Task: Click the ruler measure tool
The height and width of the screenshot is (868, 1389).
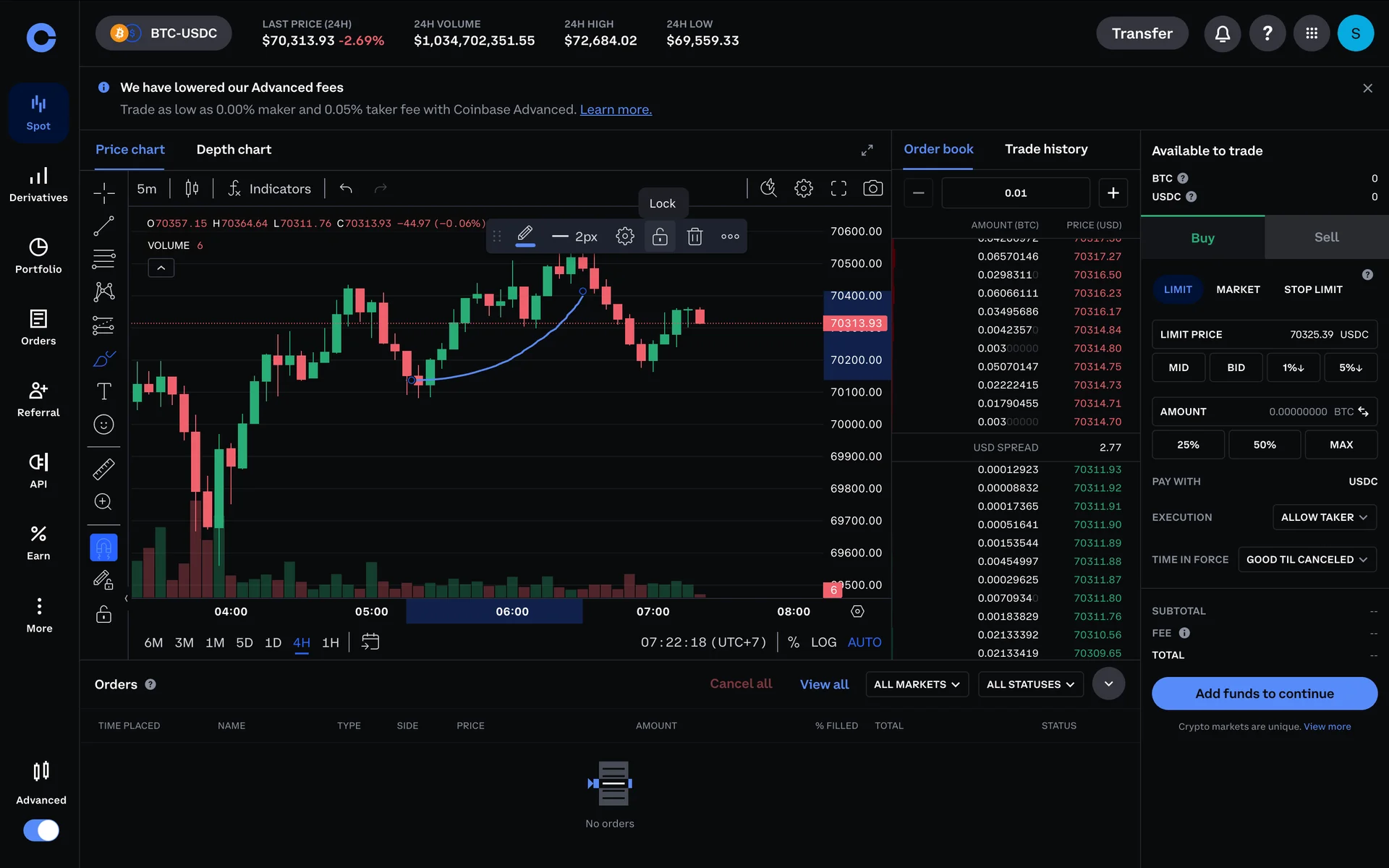Action: click(103, 469)
